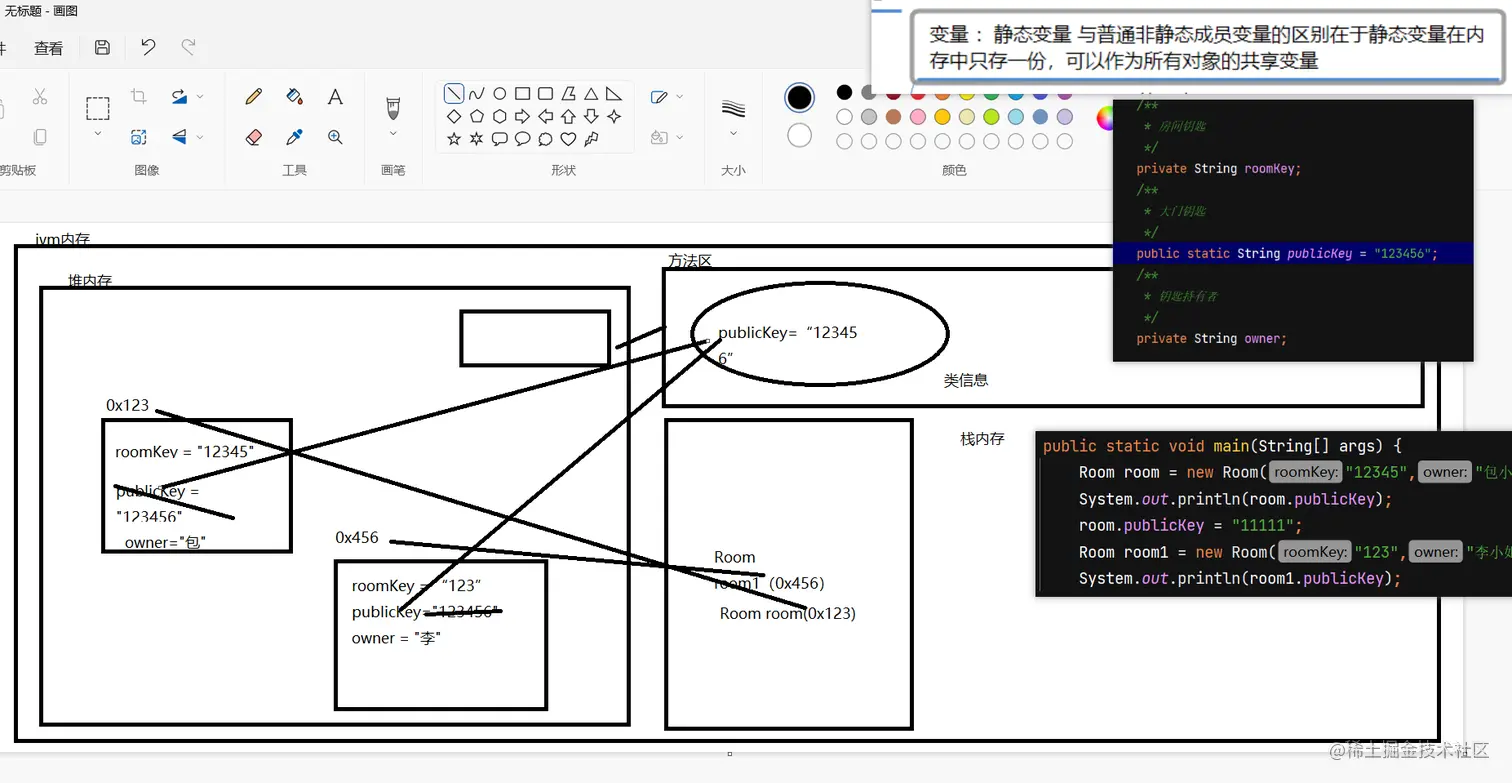Viewport: 1512px width, 783px height.
Task: Choose the Line shape
Action: pyautogui.click(x=454, y=94)
